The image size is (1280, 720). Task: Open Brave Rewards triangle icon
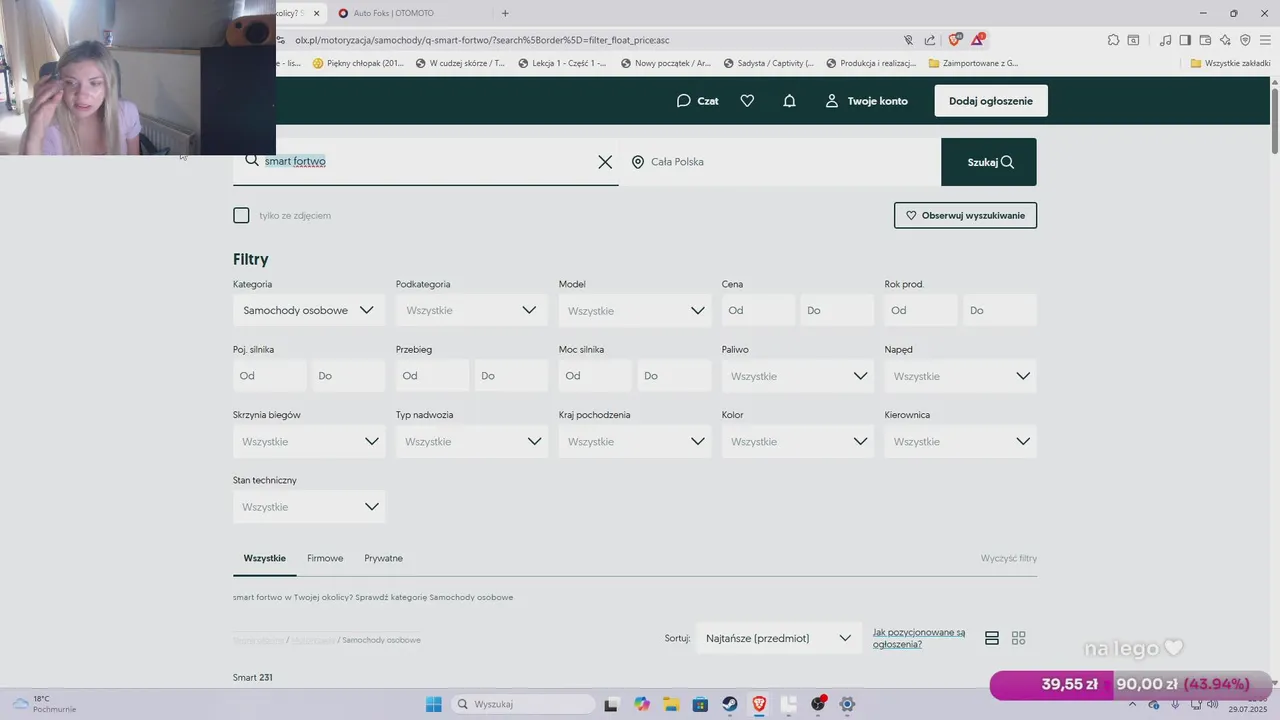[x=978, y=40]
